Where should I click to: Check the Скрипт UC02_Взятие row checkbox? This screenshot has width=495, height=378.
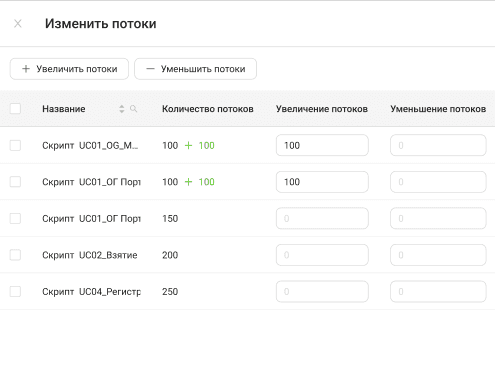(x=15, y=255)
